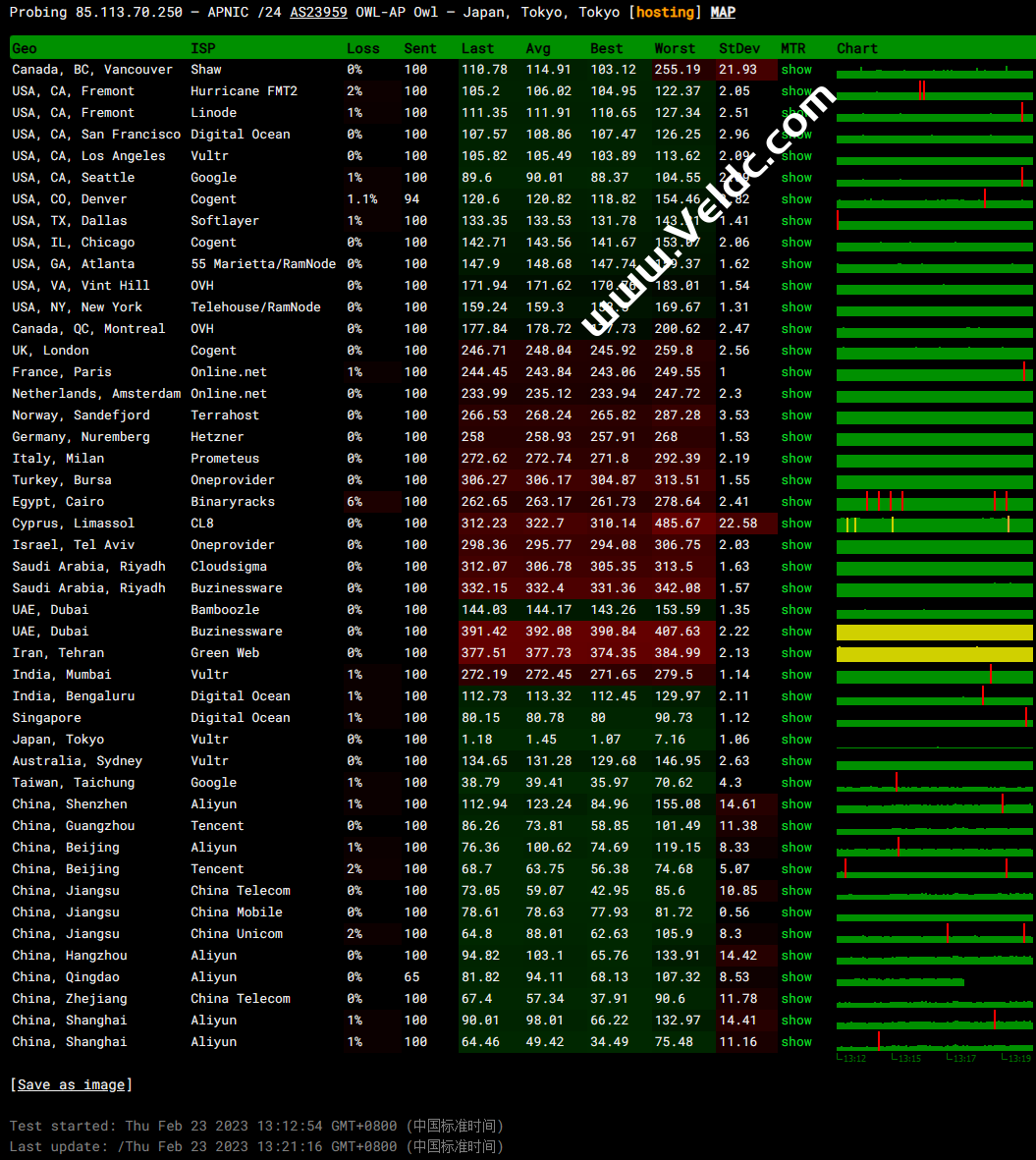Show MTR for Canada Vancouver Shaw
The image size is (1036, 1160).
pyautogui.click(x=796, y=70)
